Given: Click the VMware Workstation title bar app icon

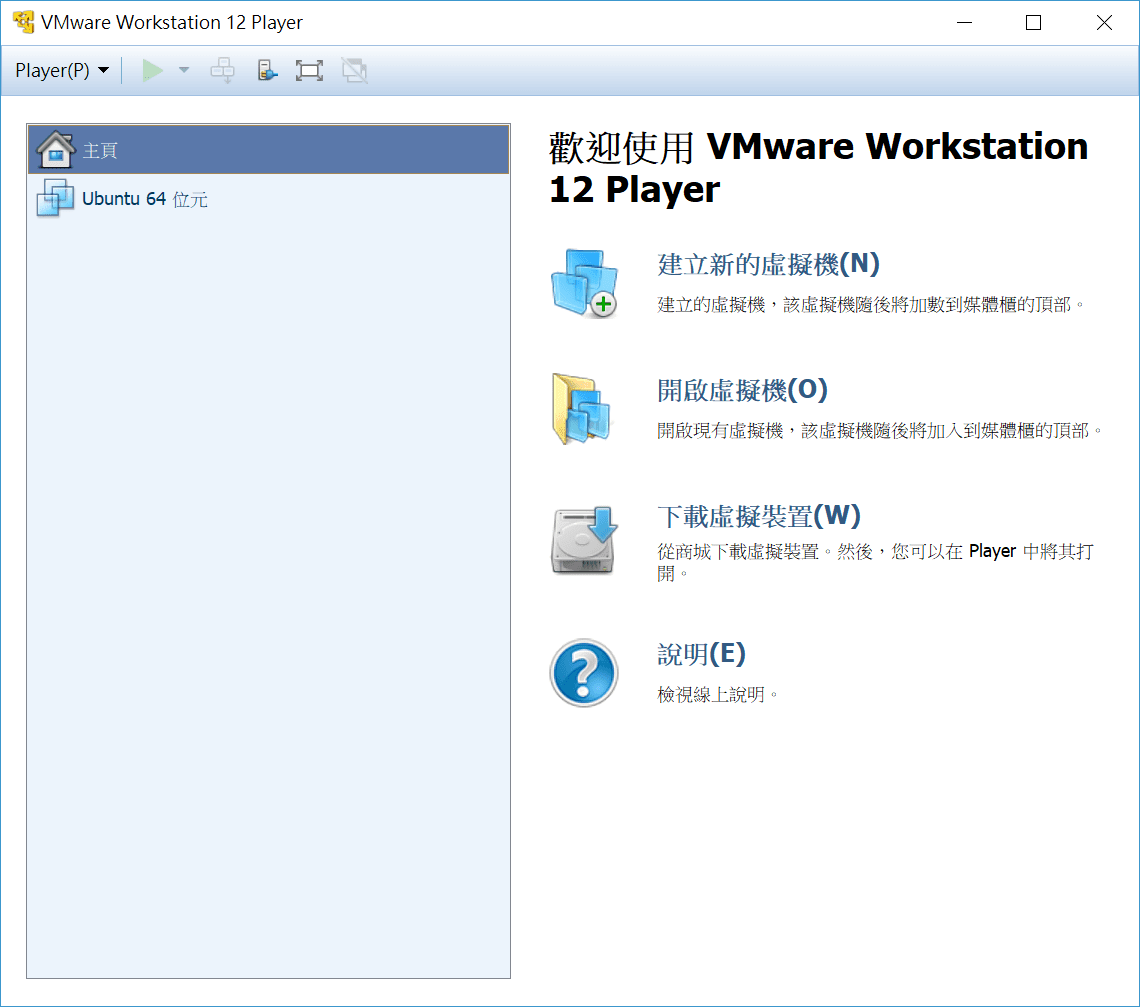Looking at the screenshot, I should (23, 22).
